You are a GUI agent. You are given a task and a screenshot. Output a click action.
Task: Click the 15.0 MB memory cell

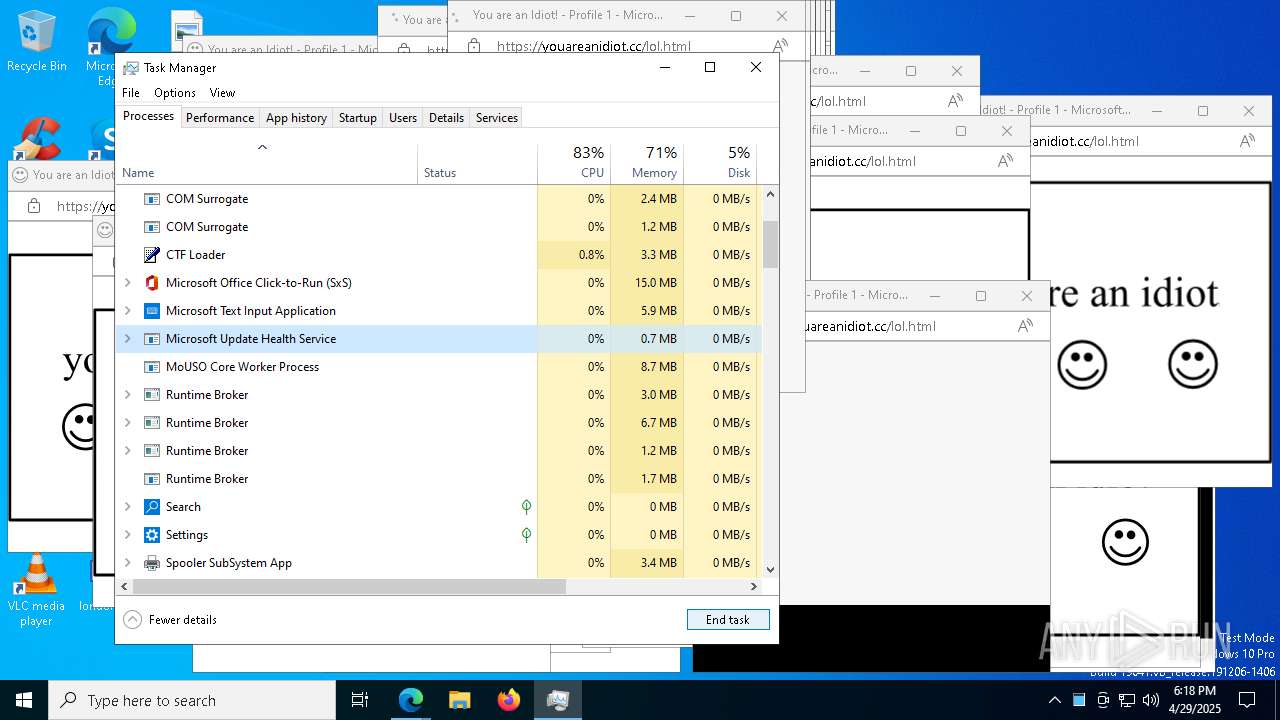[x=647, y=283]
